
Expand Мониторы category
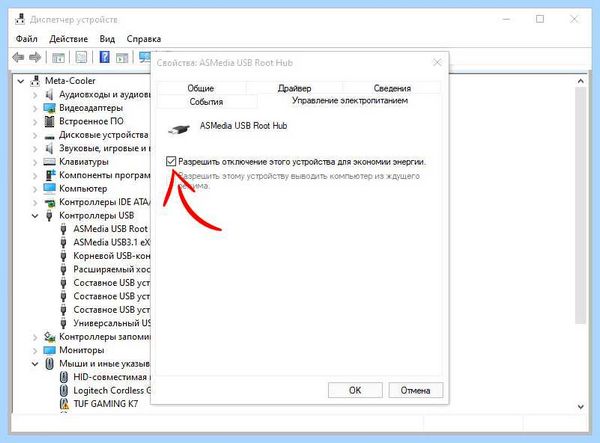coord(35,351)
